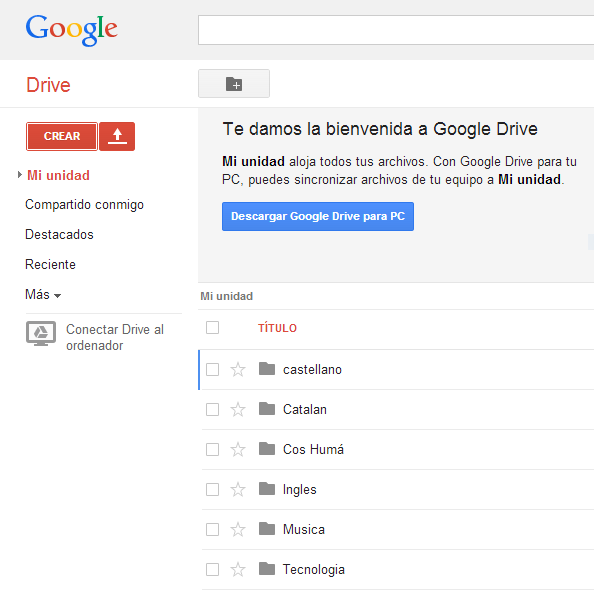Open the Tecnologia folder name
594x597 pixels.
tap(313, 570)
